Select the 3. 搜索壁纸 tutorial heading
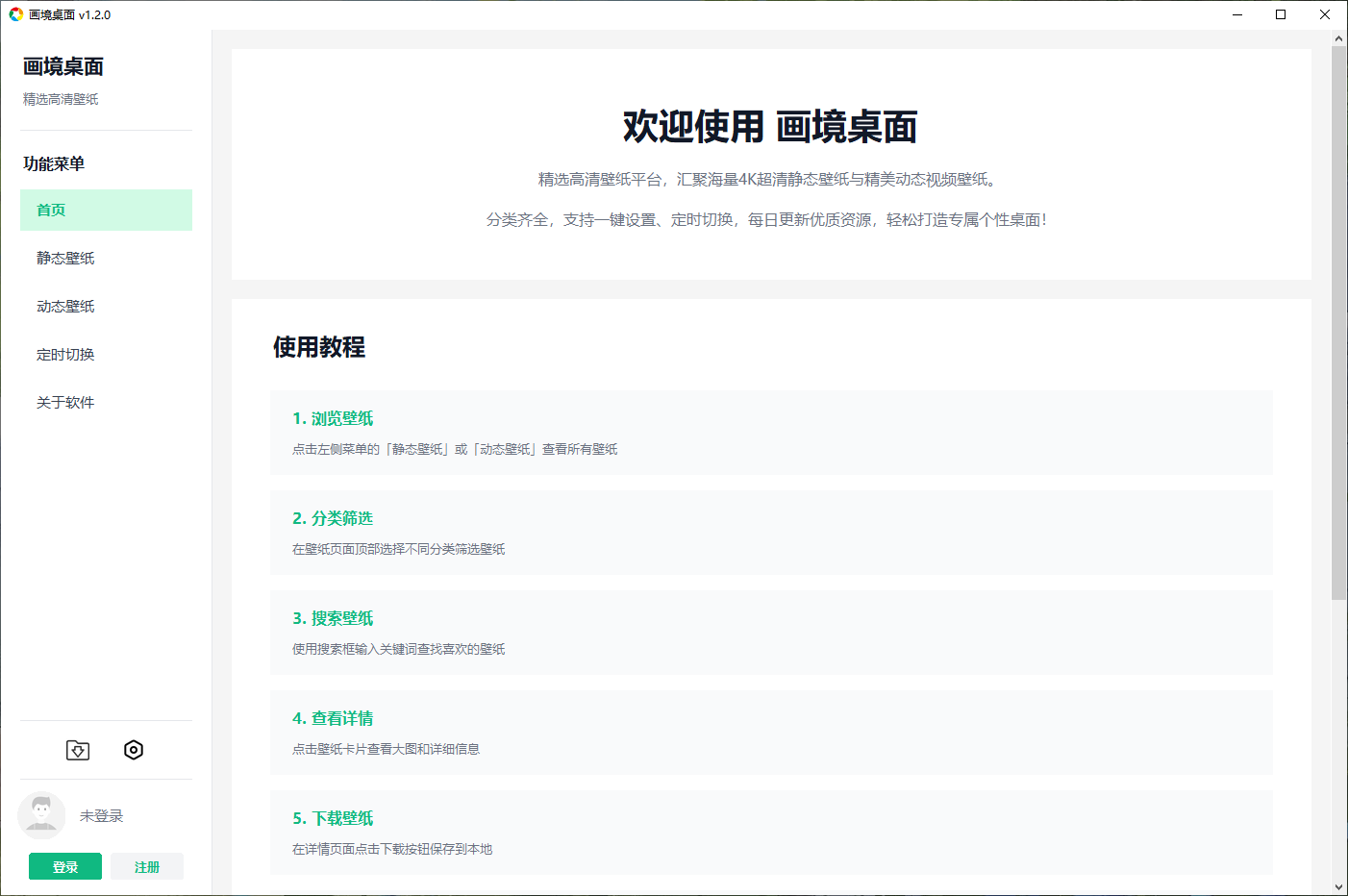 pos(333,618)
